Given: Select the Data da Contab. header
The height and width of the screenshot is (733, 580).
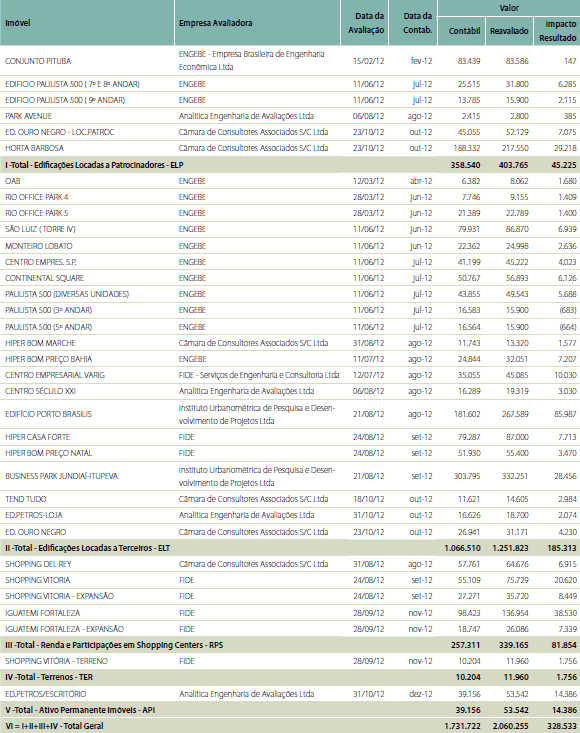Looking at the screenshot, I should 417,23.
